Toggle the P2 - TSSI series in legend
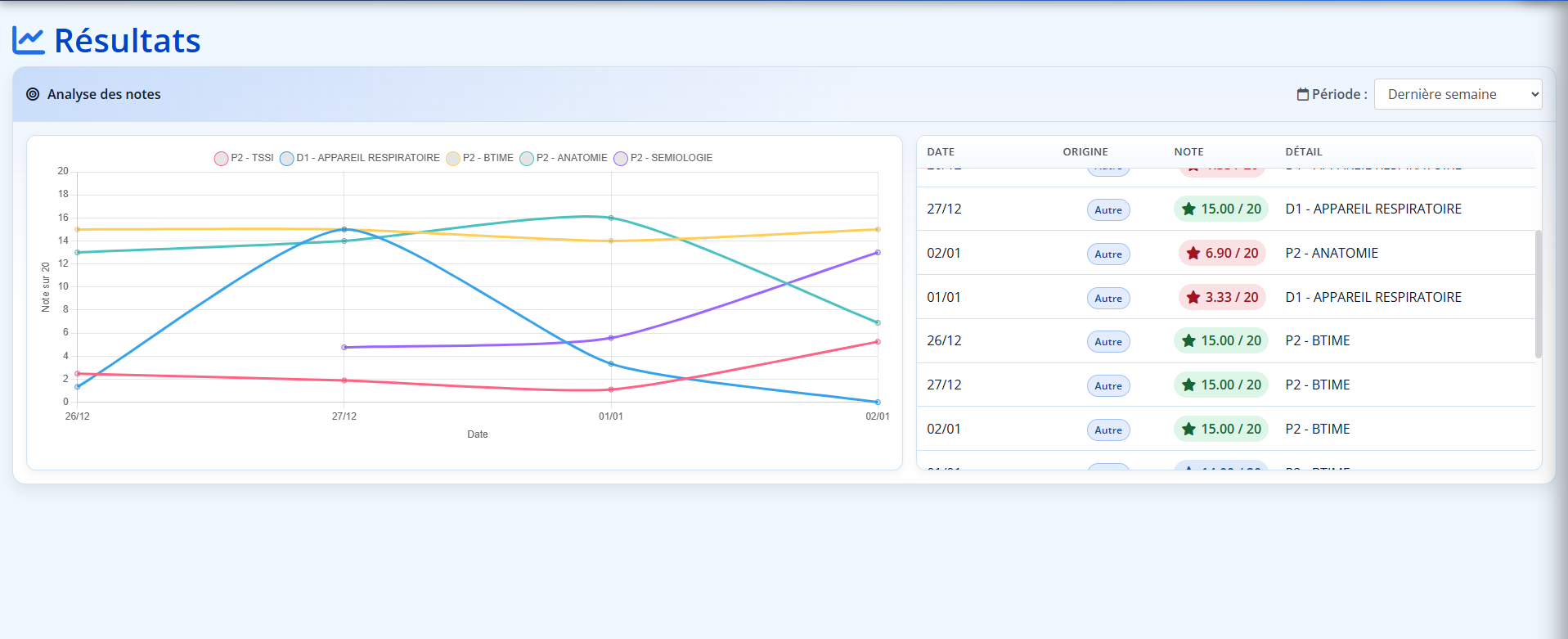 pyautogui.click(x=244, y=158)
